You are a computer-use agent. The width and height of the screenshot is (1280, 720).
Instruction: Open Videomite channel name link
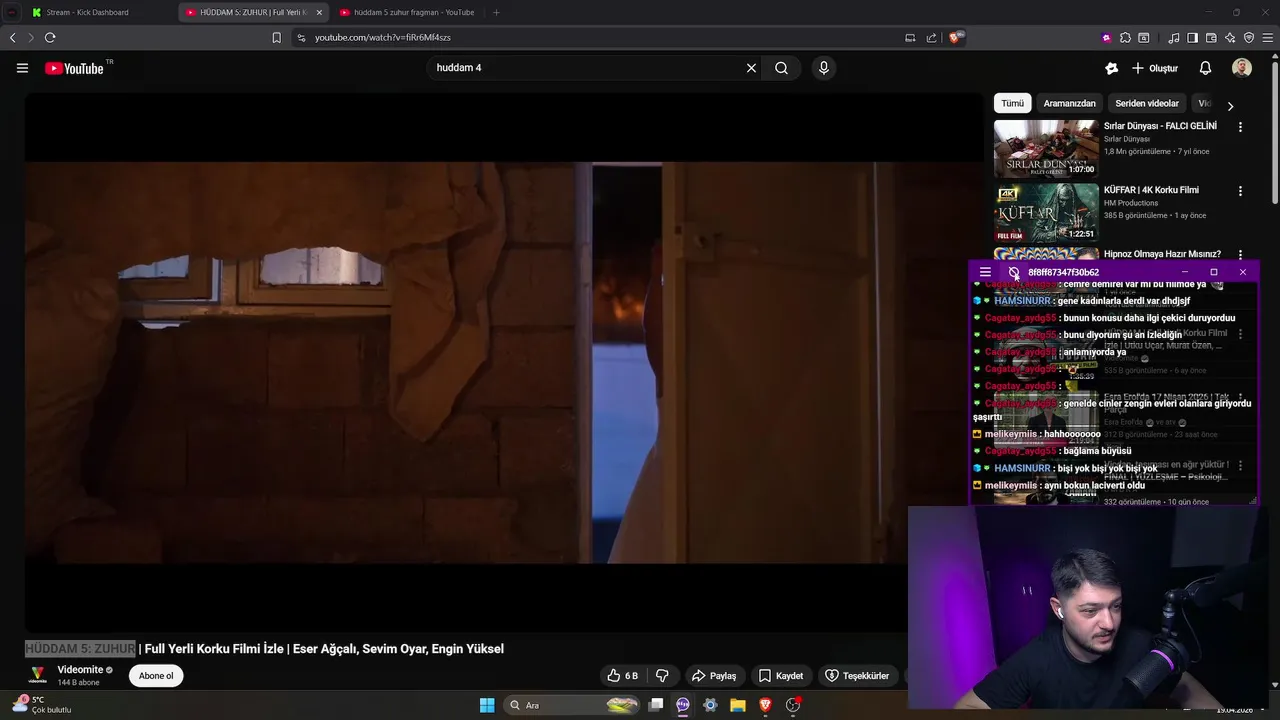[x=80, y=670]
